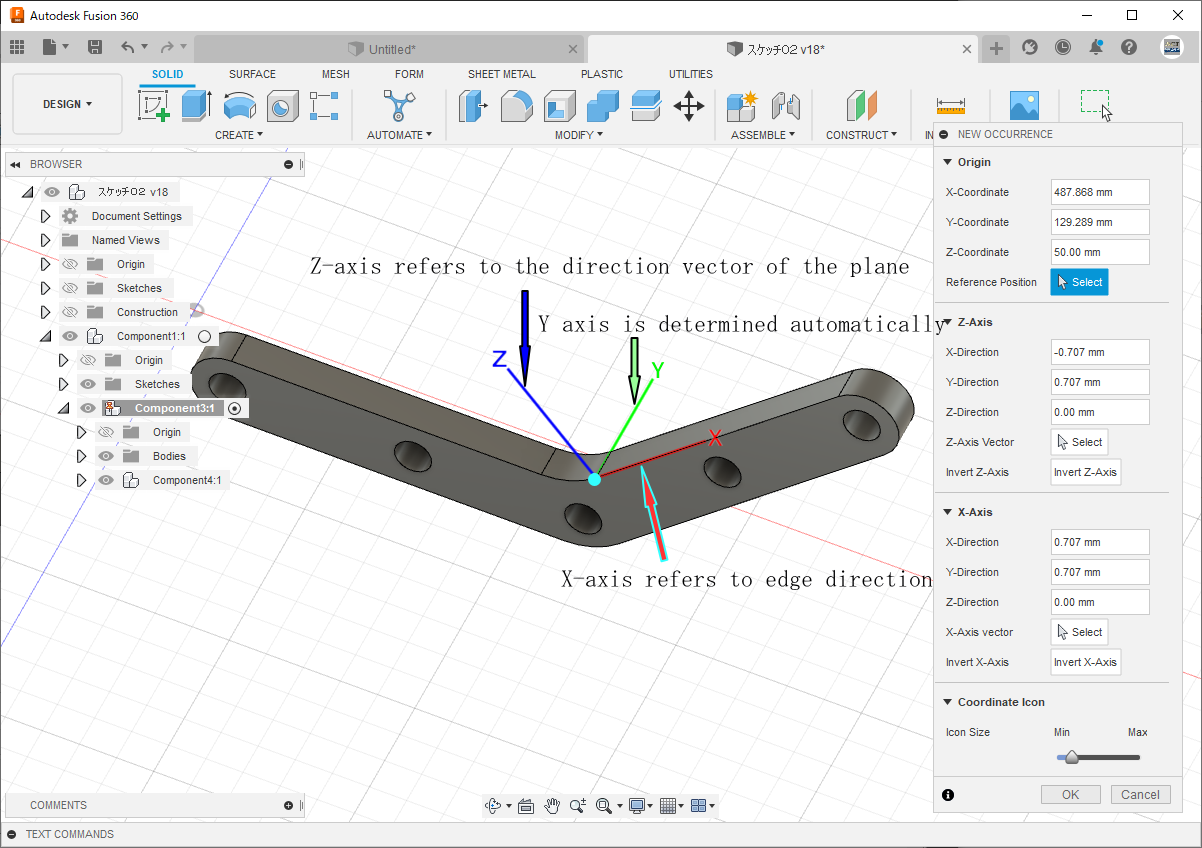Select the Revolve tool in toolbar
The image size is (1202, 848).
239,105
